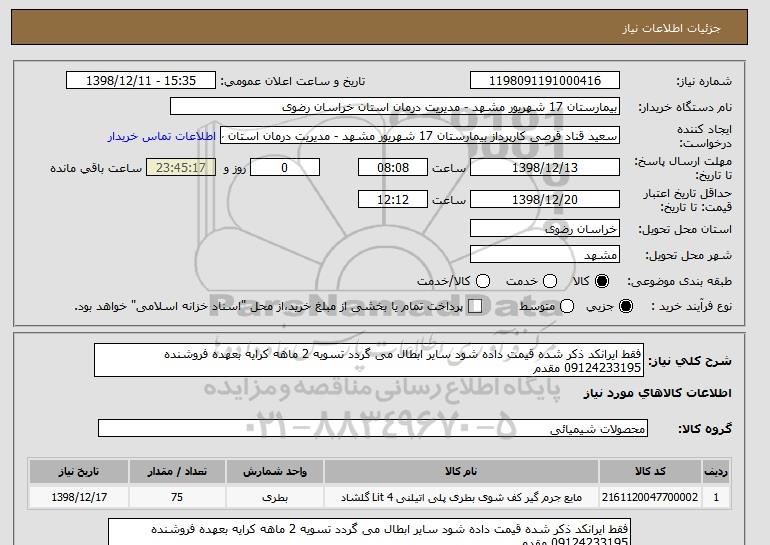Click the delivery province field خراسان رضوی
This screenshot has width=770, height=545.
pyautogui.click(x=545, y=229)
